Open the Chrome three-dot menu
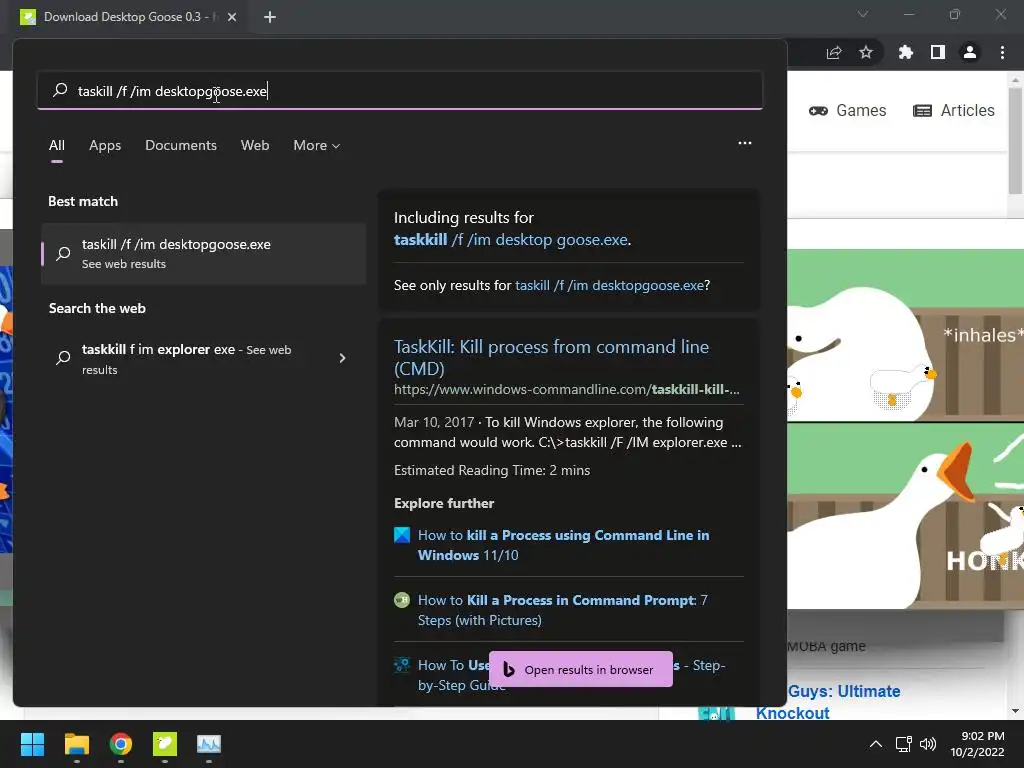The height and width of the screenshot is (768, 1024). click(1002, 52)
